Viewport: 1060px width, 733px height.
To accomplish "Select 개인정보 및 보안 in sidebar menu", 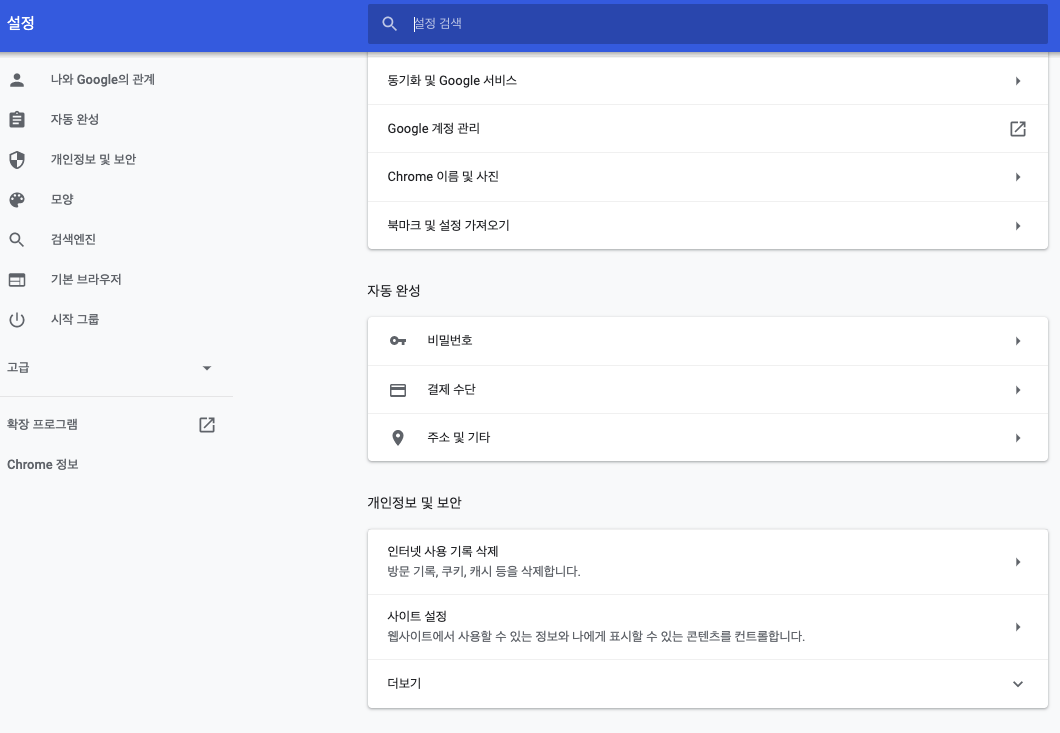I will click(x=93, y=160).
